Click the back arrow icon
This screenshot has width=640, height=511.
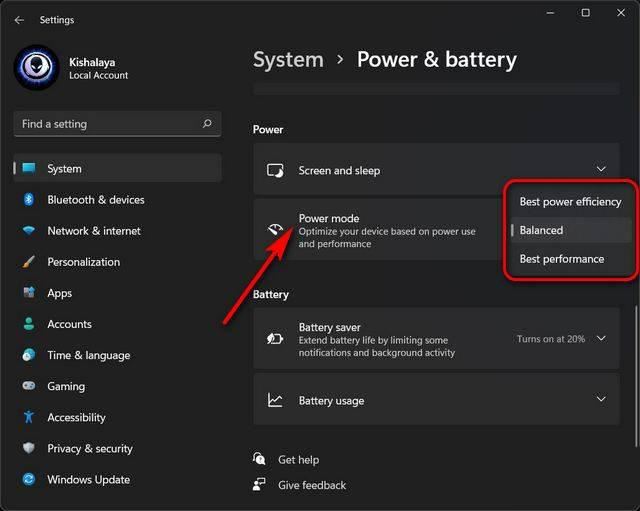19,20
